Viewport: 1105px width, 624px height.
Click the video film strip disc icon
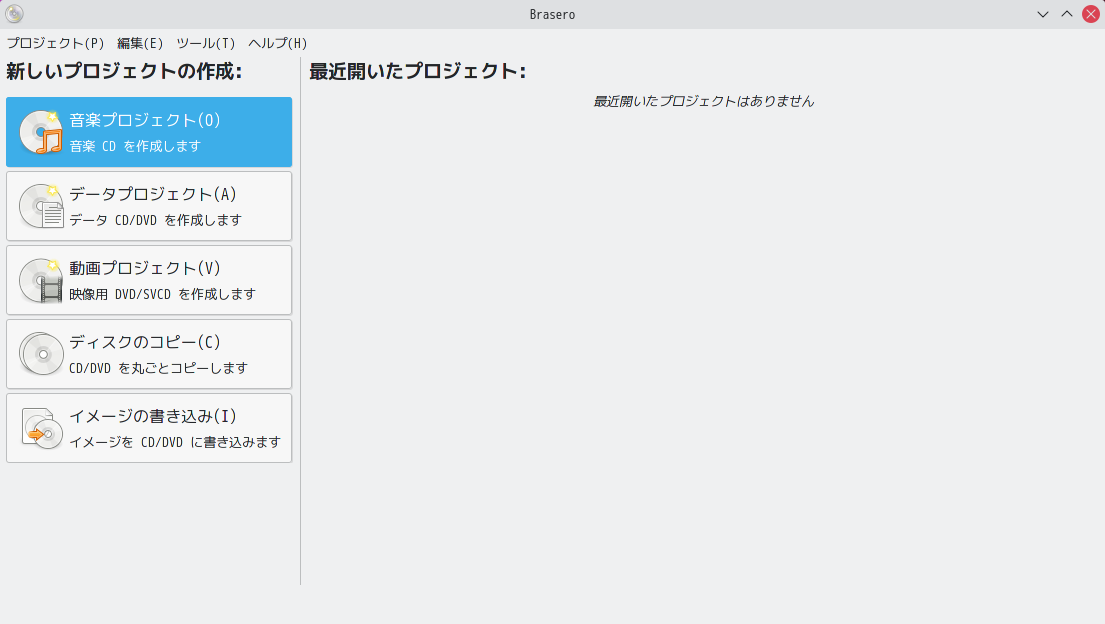tap(41, 280)
